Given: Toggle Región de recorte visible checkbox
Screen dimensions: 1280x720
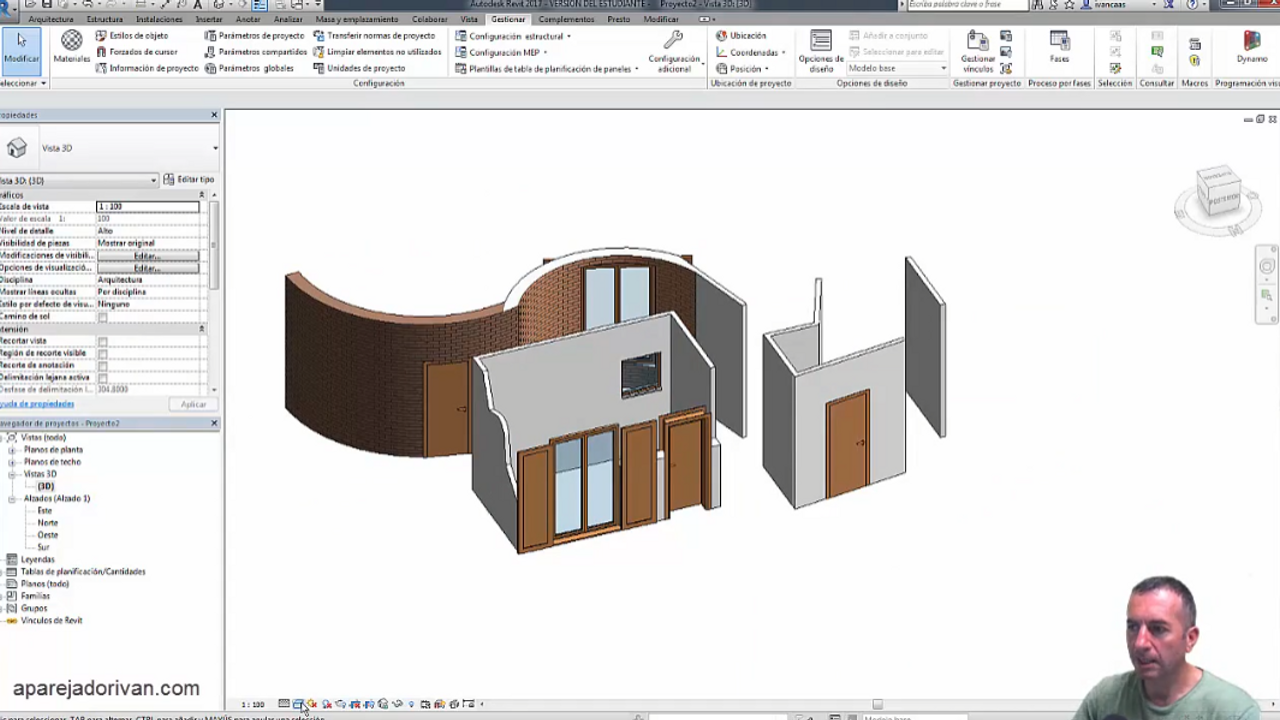Looking at the screenshot, I should (x=102, y=353).
